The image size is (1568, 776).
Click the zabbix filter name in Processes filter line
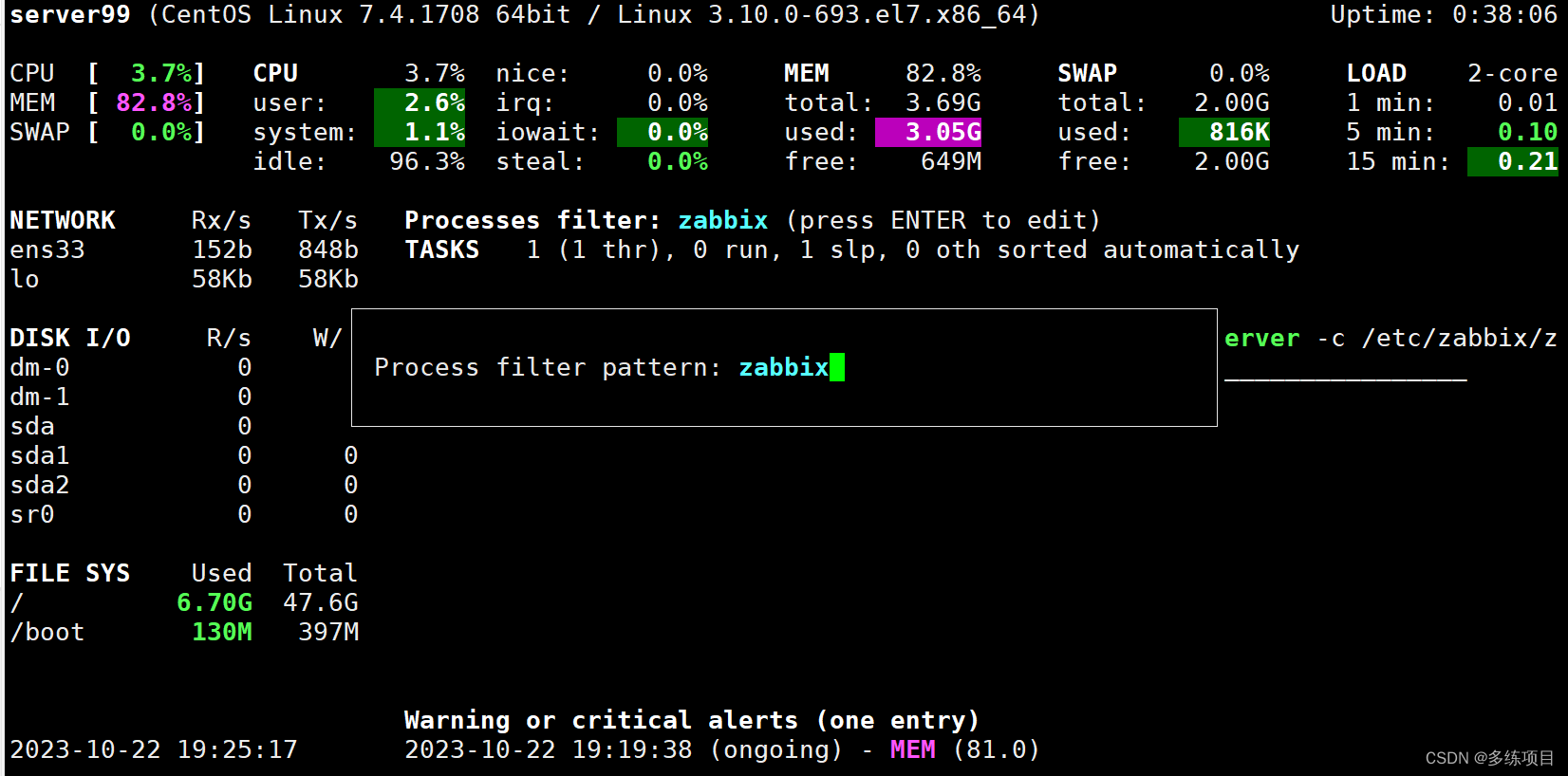[x=723, y=220]
